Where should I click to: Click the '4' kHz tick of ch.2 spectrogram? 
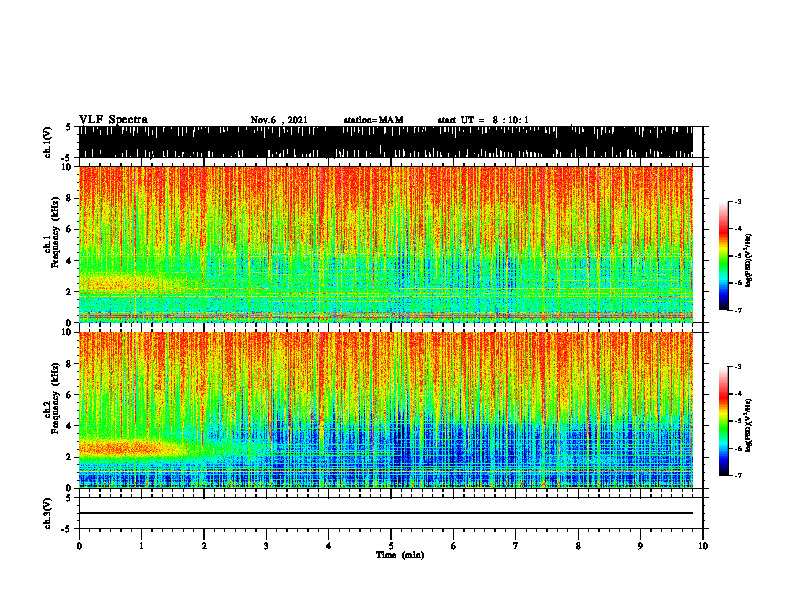click(x=69, y=426)
